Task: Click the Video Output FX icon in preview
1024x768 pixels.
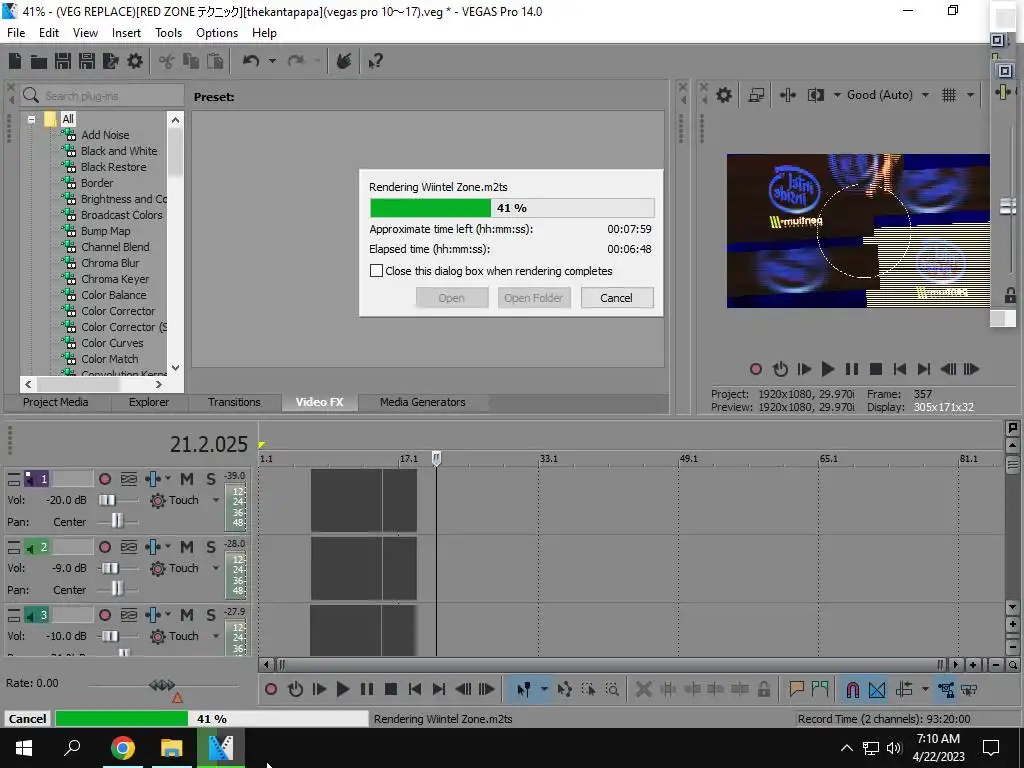Action: [788, 95]
